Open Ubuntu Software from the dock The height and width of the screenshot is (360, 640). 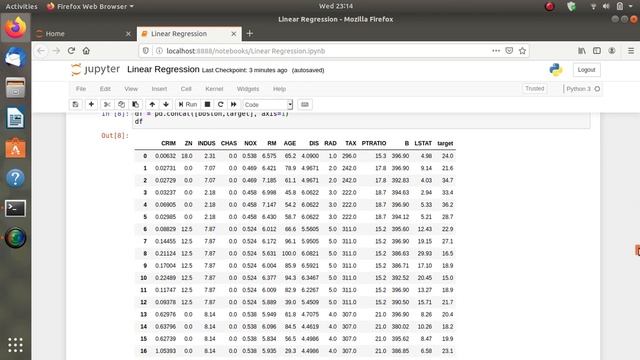click(x=15, y=148)
